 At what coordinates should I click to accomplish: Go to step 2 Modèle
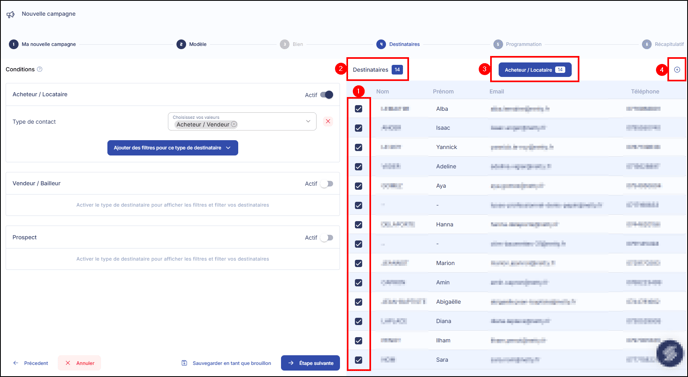[192, 44]
